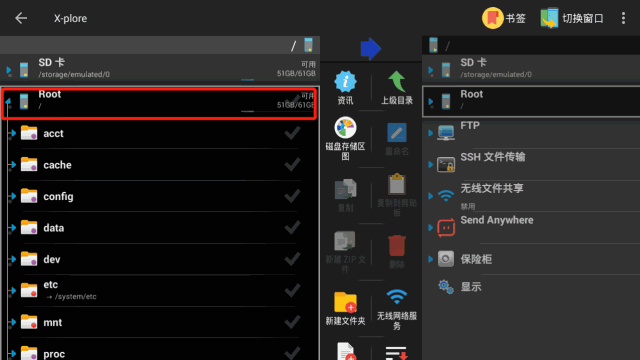
Task: Tap the right pane path bar device icon
Action: [433, 45]
